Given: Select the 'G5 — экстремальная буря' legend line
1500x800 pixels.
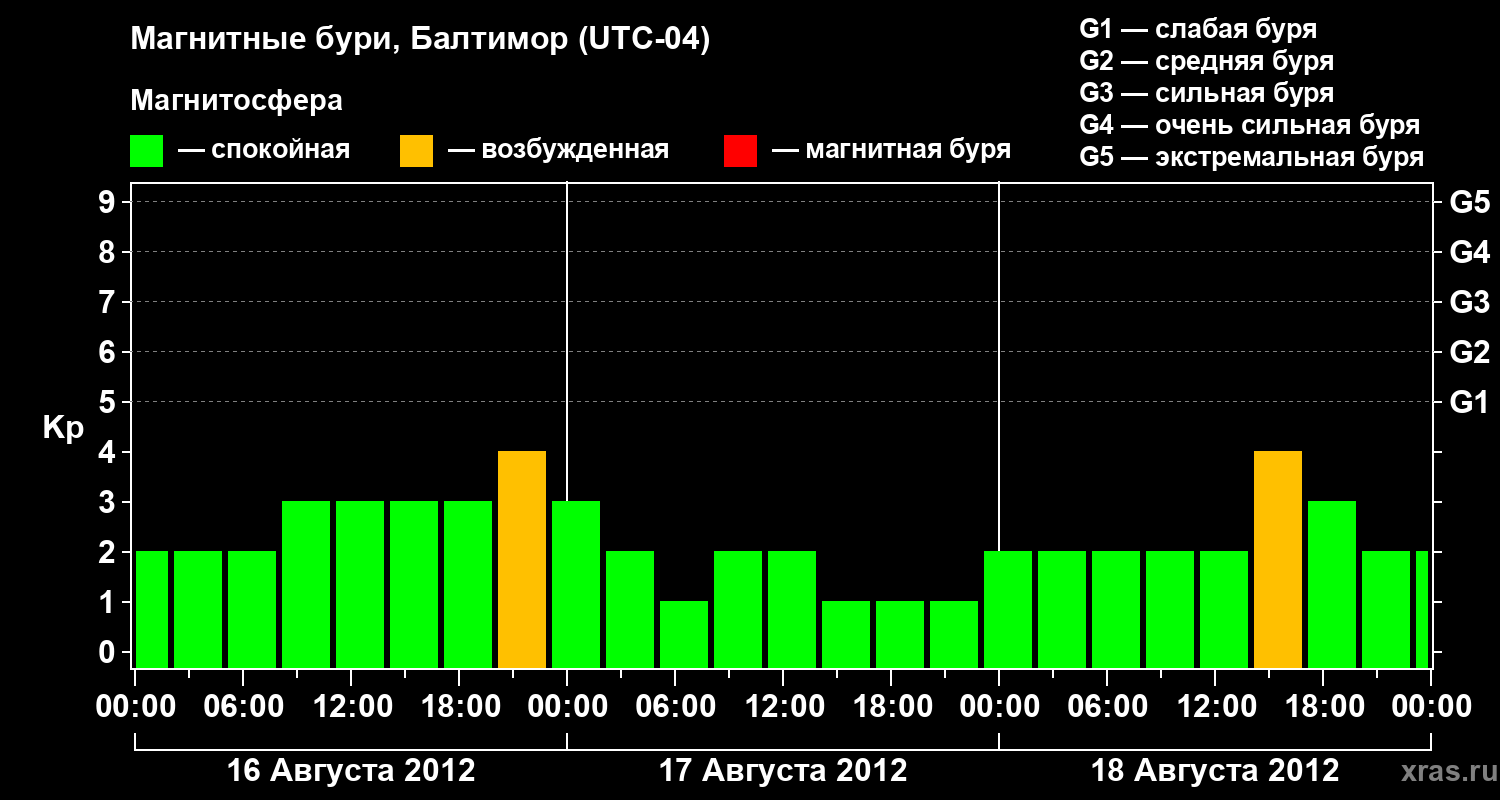Looking at the screenshot, I should tap(1251, 157).
